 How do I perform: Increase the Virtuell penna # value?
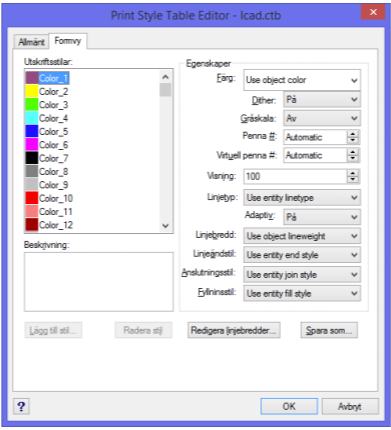353,152
